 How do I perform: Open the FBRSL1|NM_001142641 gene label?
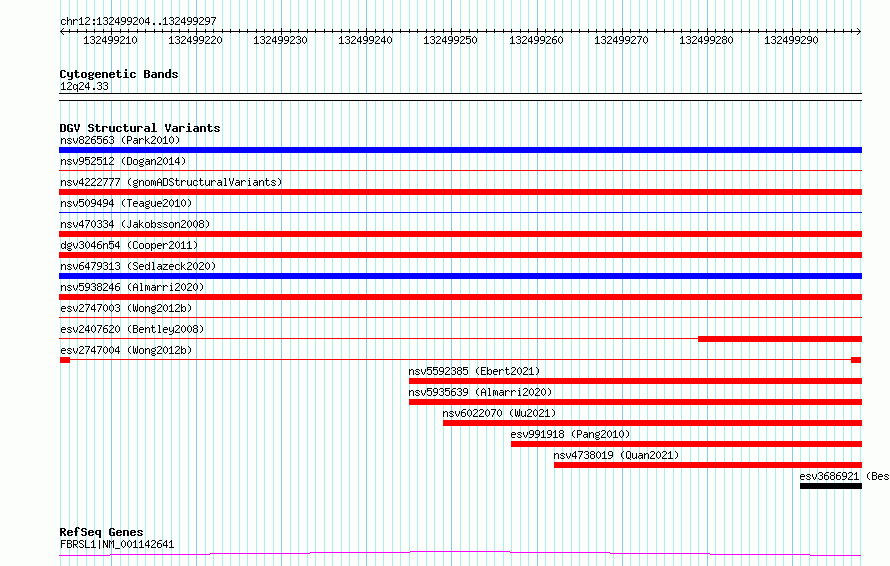tap(117, 544)
